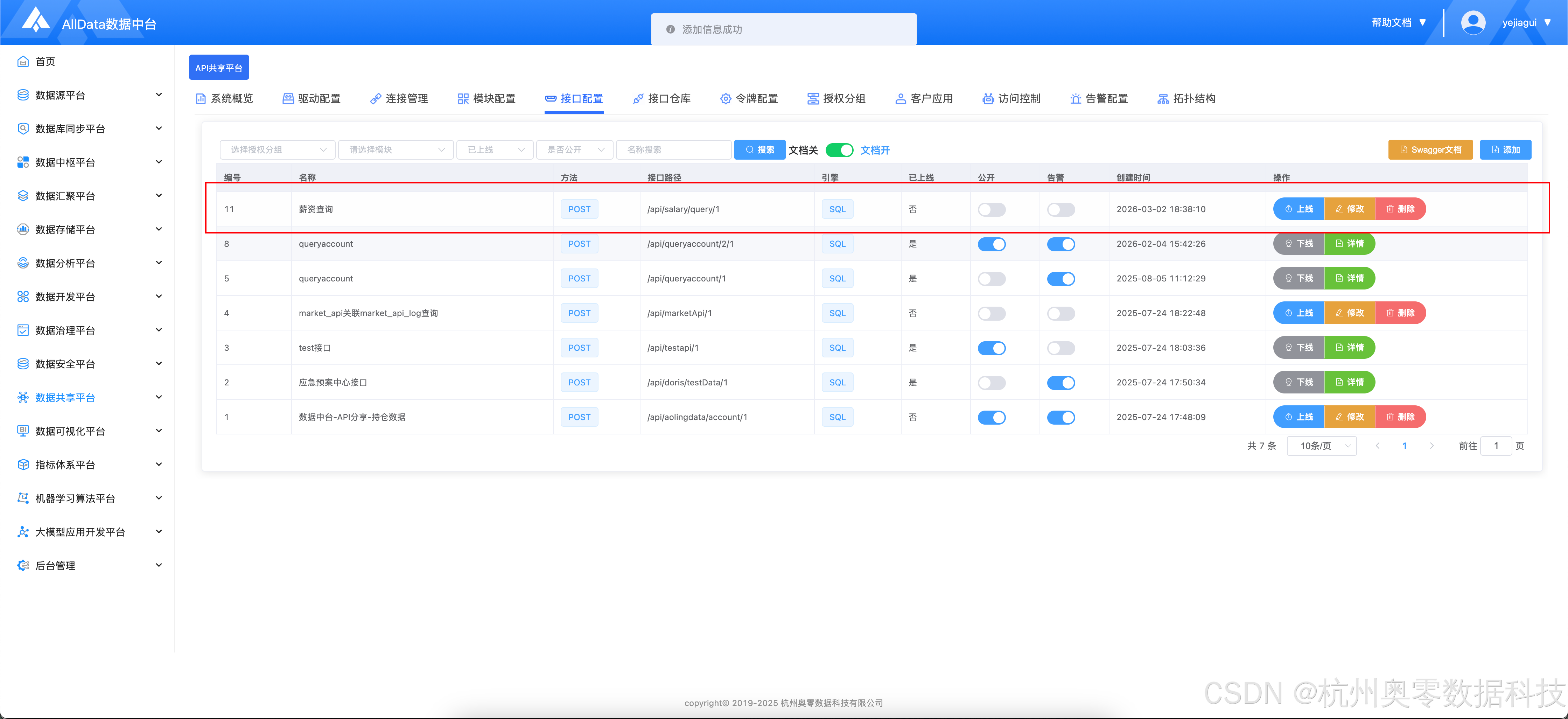The image size is (1568, 719).
Task: Click the blue 搜索 search button
Action: tap(759, 150)
